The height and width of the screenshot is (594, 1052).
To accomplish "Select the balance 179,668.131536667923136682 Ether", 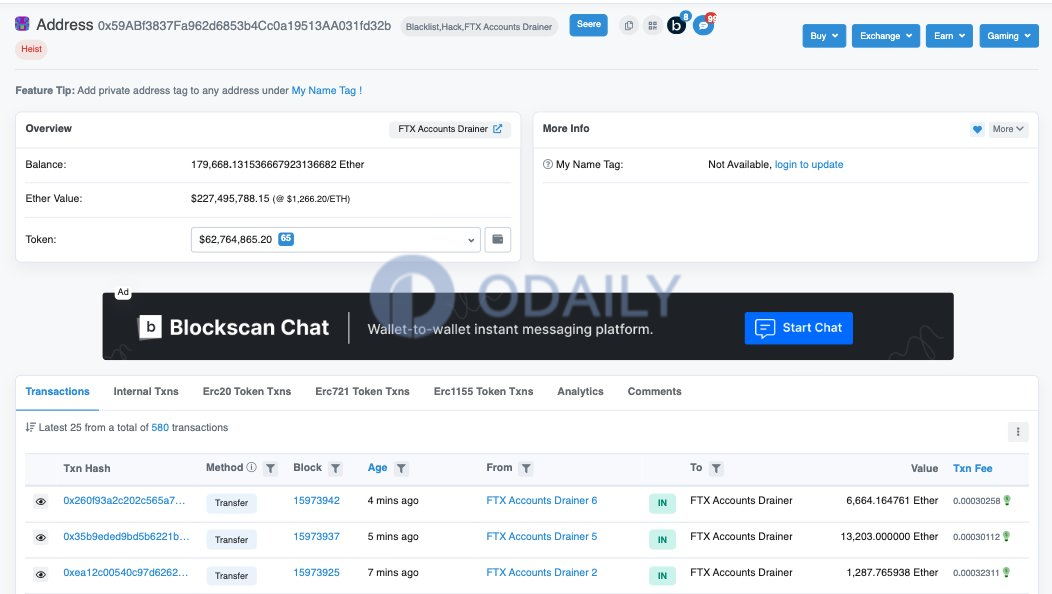I will [278, 164].
